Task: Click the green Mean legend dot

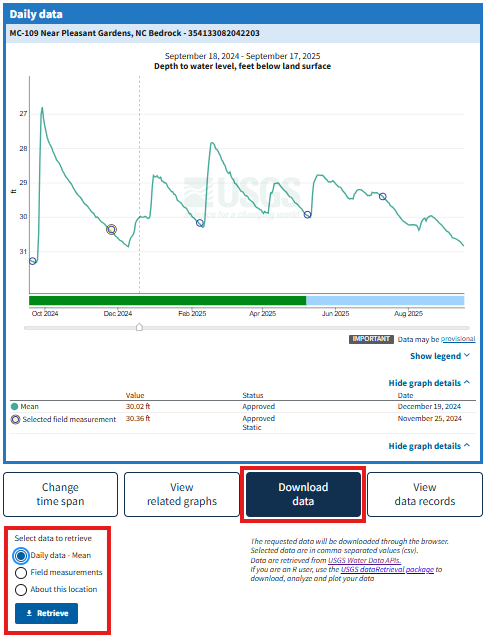Action: 15,406
